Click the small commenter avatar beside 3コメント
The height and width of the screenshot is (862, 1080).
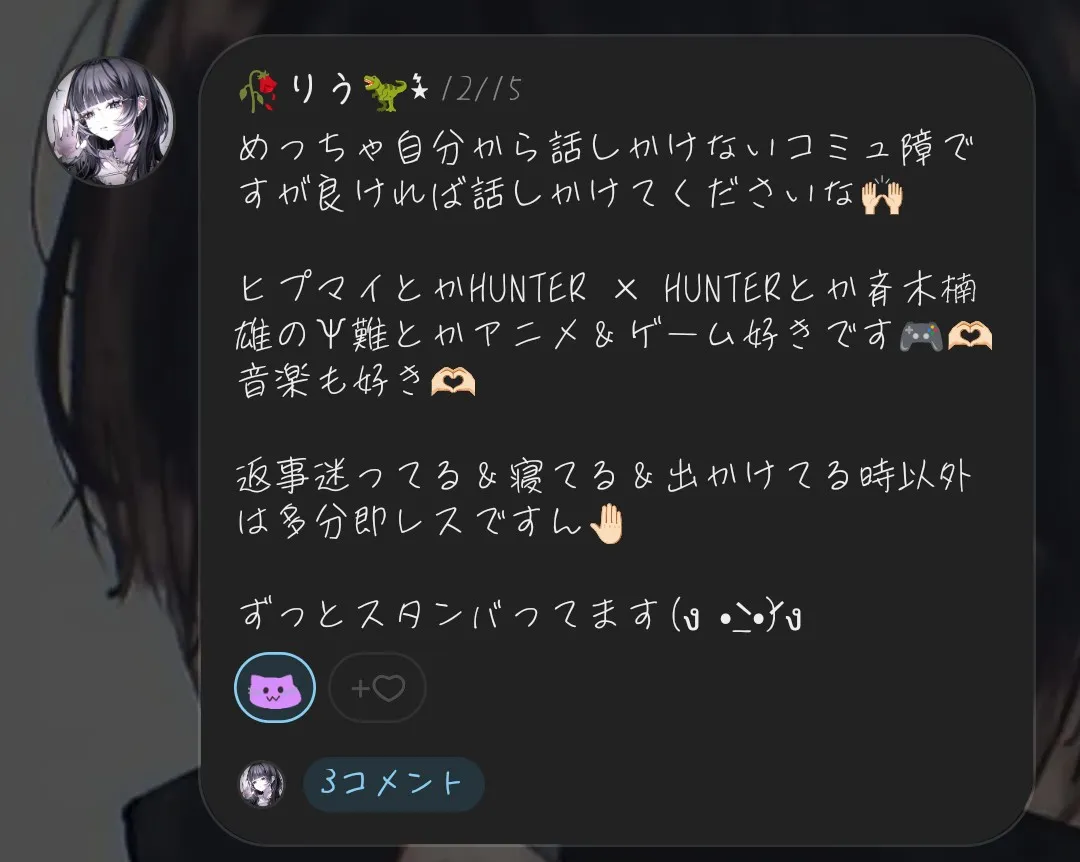coord(262,784)
